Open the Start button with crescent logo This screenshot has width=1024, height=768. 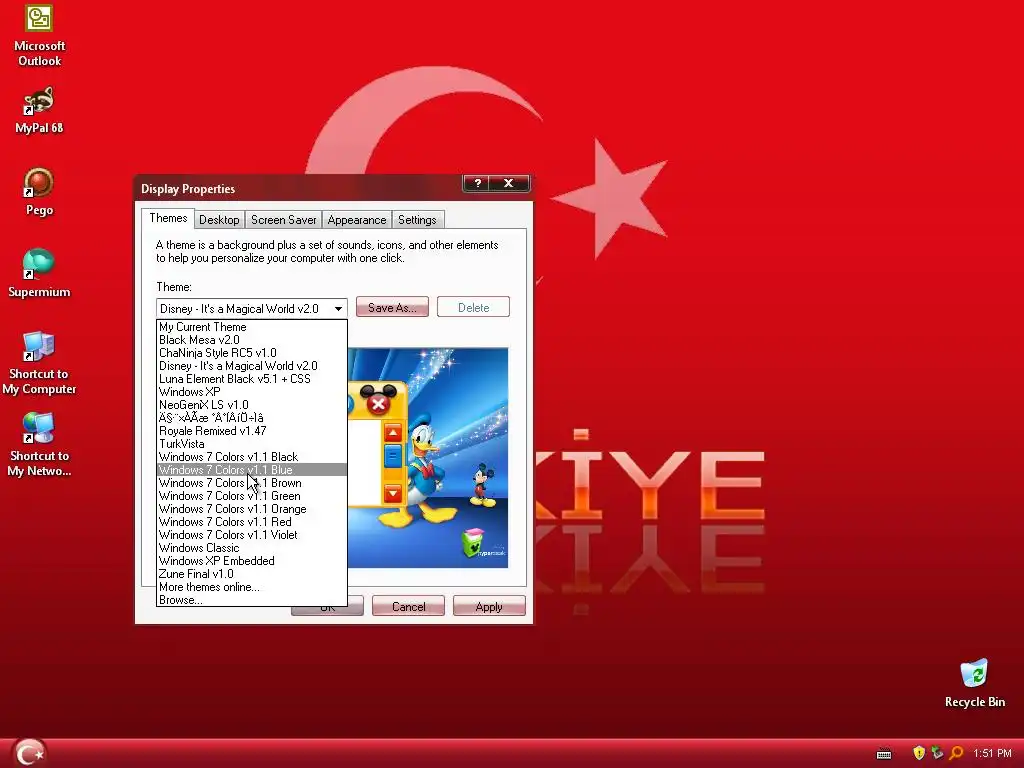pos(29,753)
